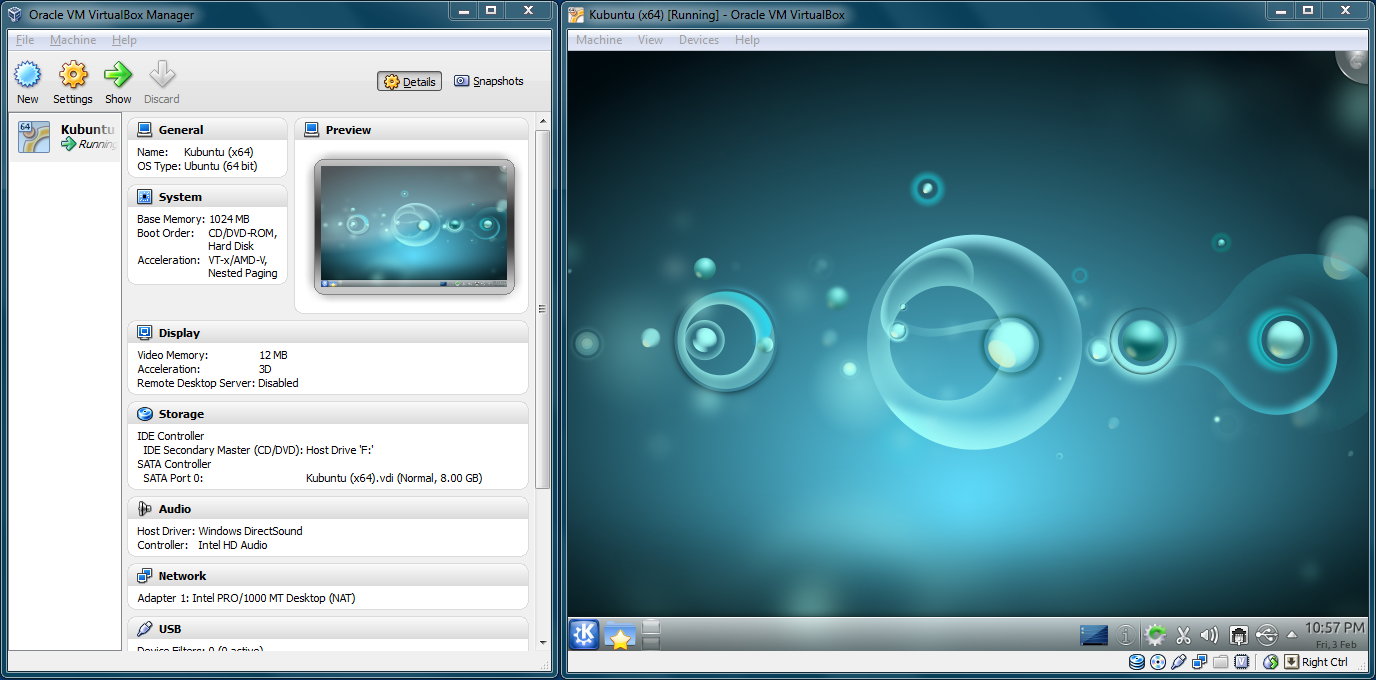Switch to the Snapshots view
Viewport: 1376px width, 680px height.
click(x=489, y=81)
